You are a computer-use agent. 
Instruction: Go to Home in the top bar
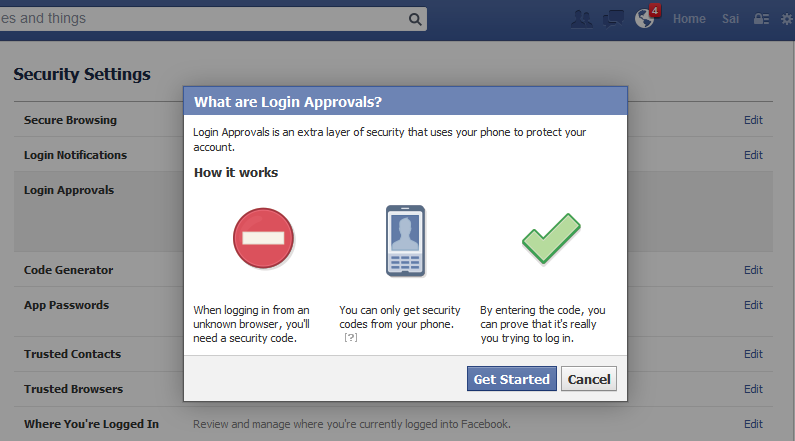tap(689, 19)
